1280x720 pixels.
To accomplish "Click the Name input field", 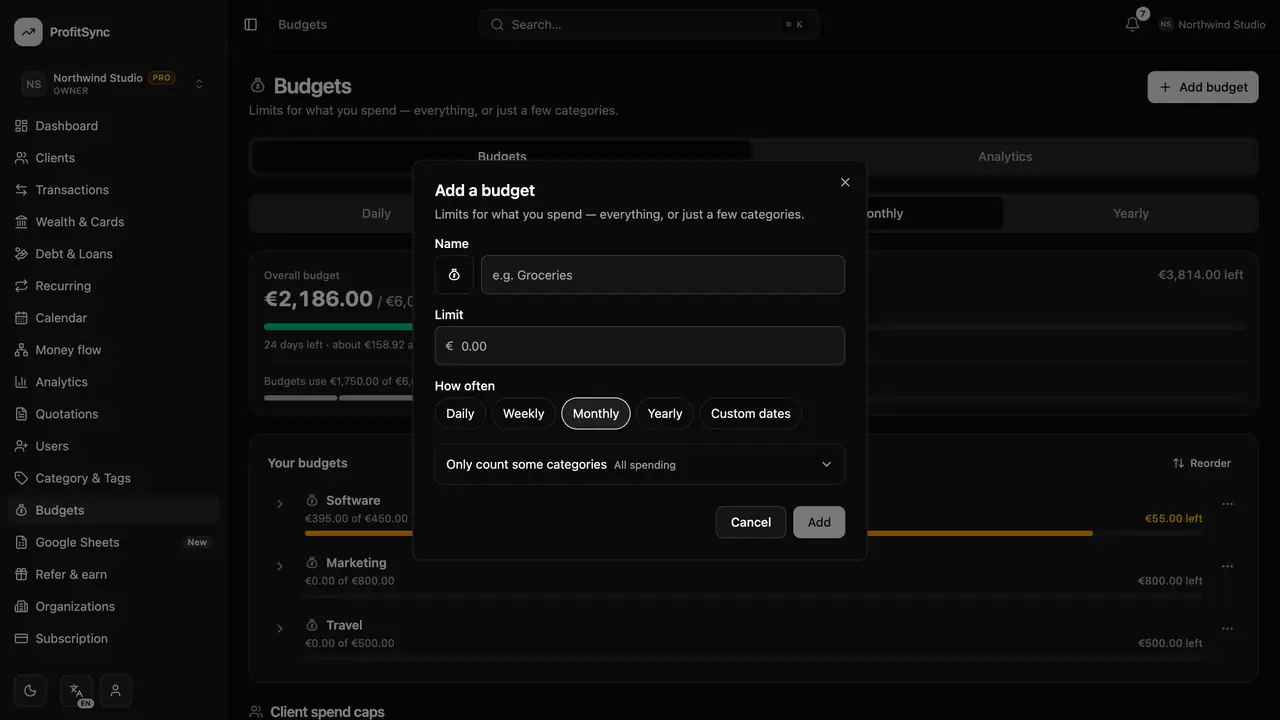I will (x=663, y=275).
